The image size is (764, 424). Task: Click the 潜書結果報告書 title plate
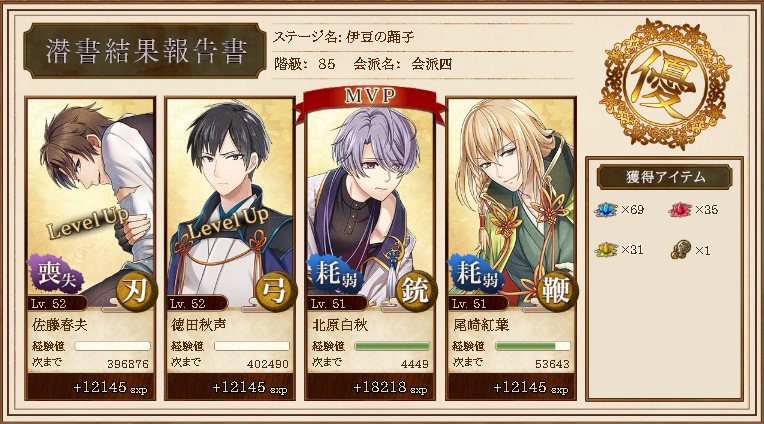[x=145, y=51]
